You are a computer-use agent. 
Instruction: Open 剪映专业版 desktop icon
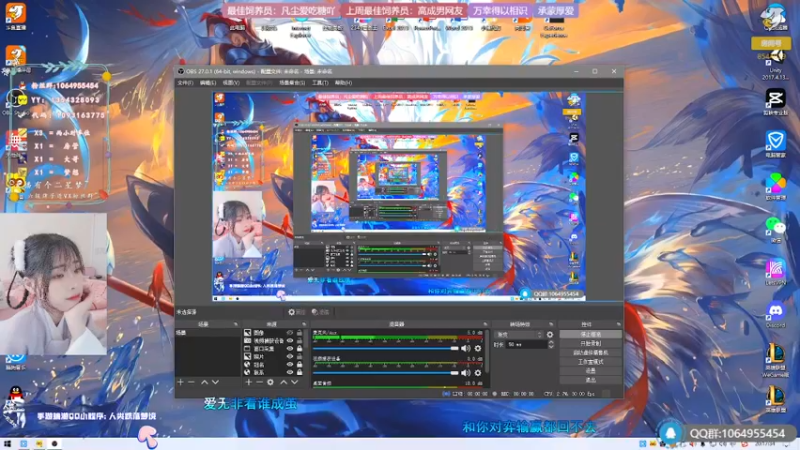click(776, 101)
